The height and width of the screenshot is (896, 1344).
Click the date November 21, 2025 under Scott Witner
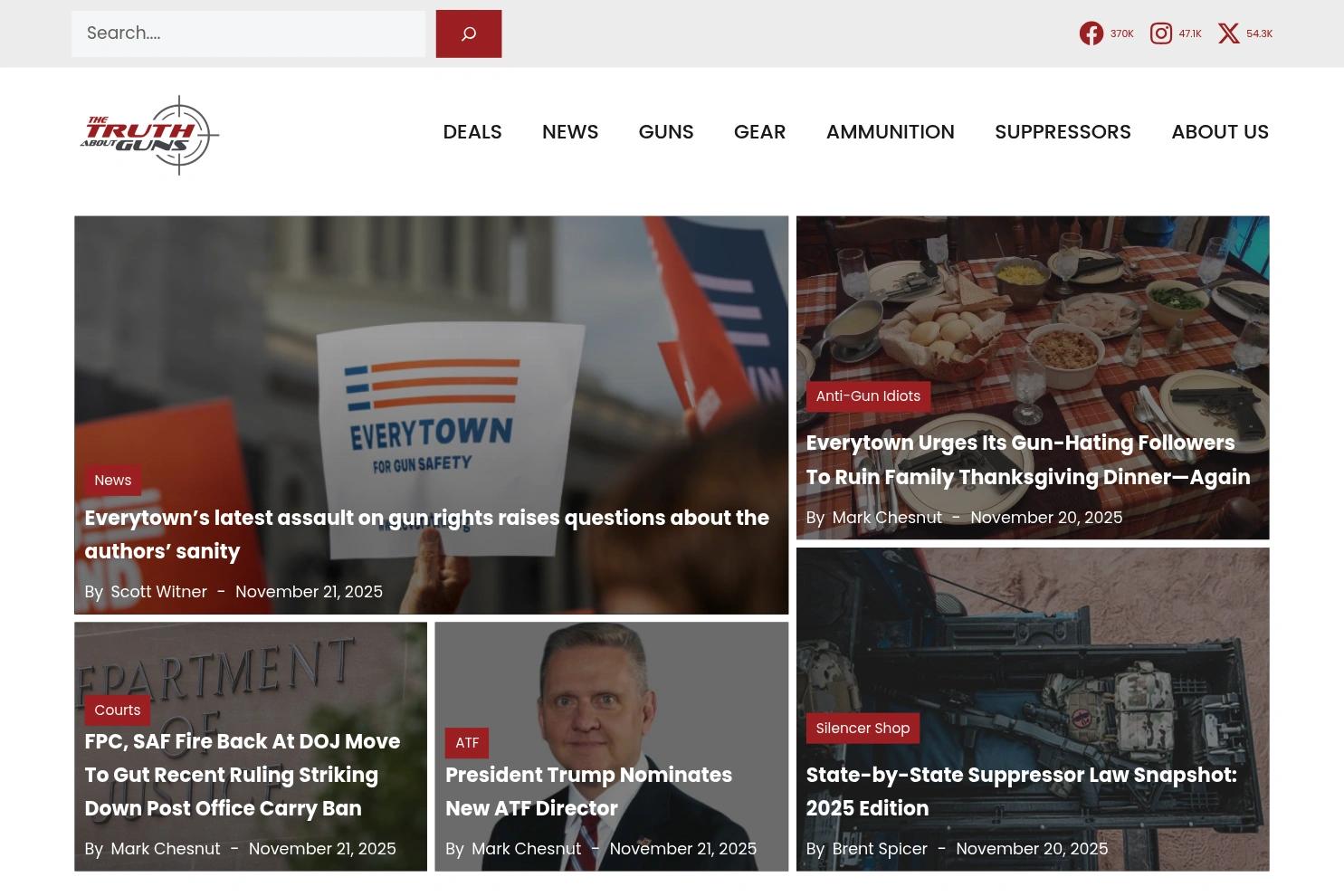[x=309, y=592]
